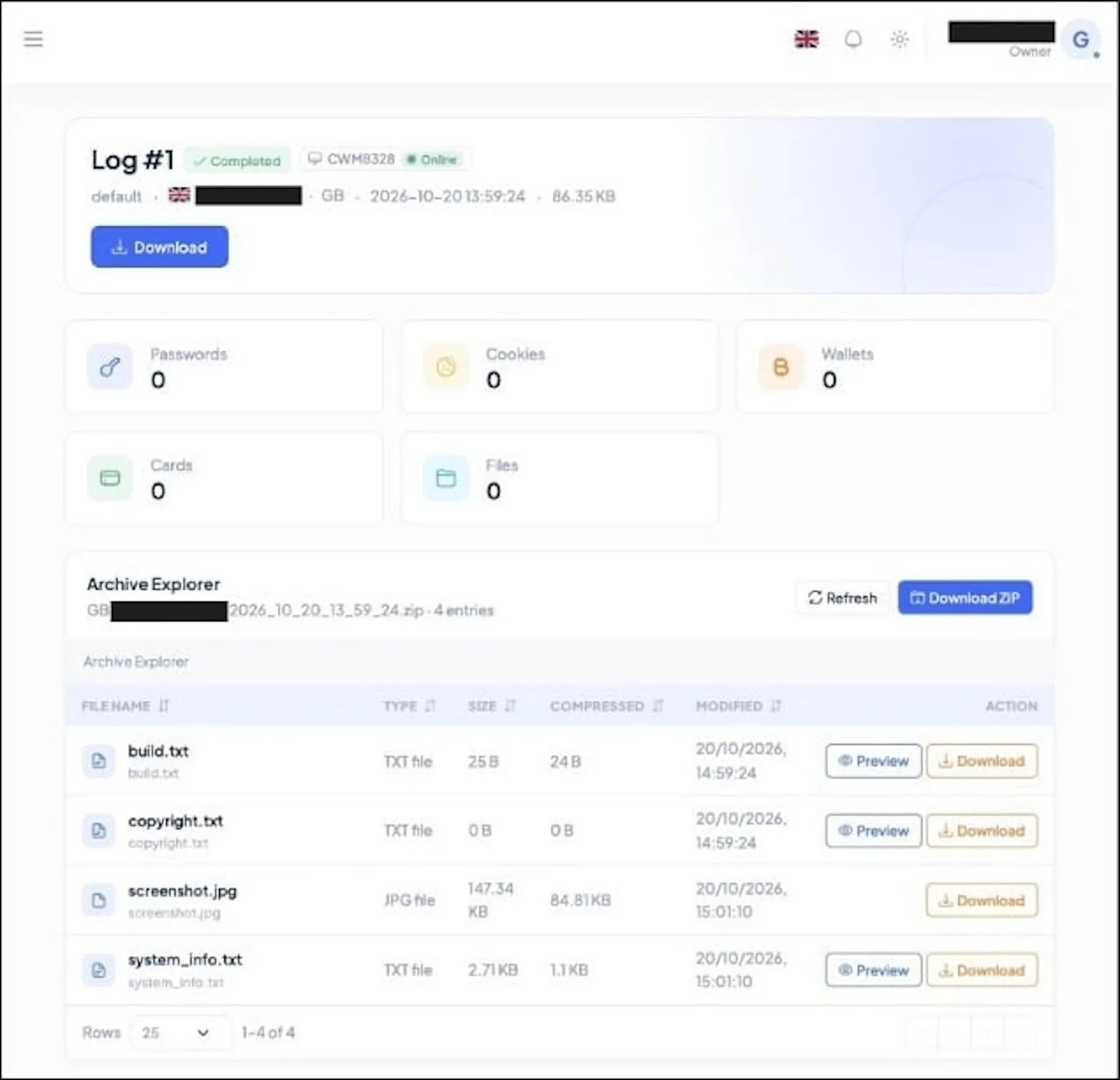Sort table by Type column

[x=409, y=706]
